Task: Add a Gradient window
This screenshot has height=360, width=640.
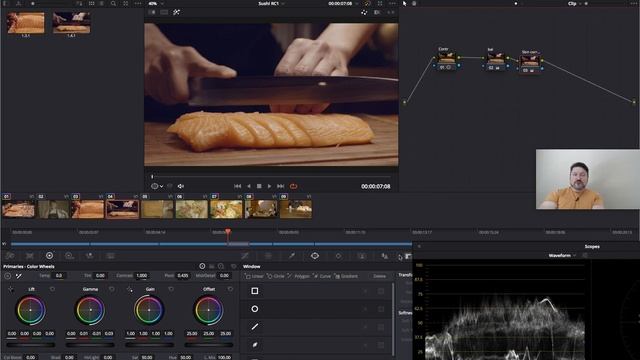Action: click(x=346, y=276)
